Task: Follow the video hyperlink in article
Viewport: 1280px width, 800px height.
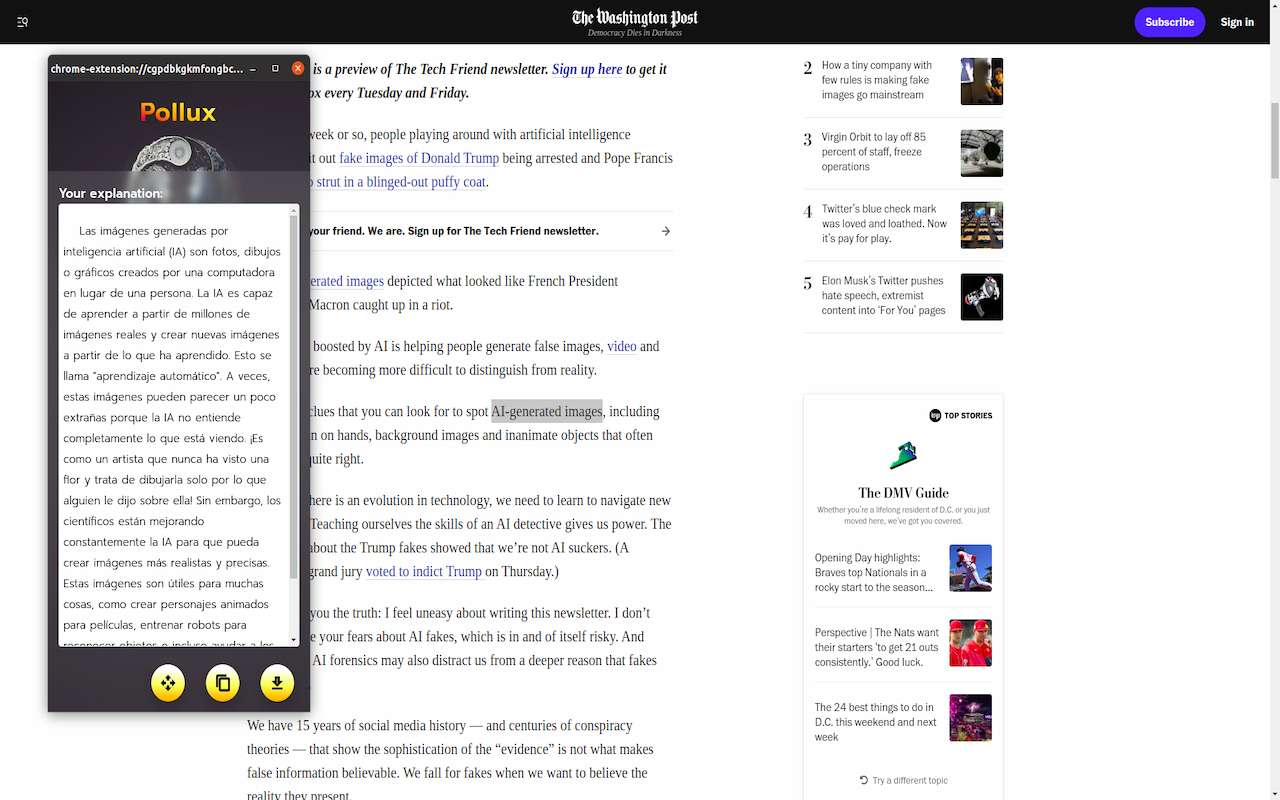Action: 622,346
